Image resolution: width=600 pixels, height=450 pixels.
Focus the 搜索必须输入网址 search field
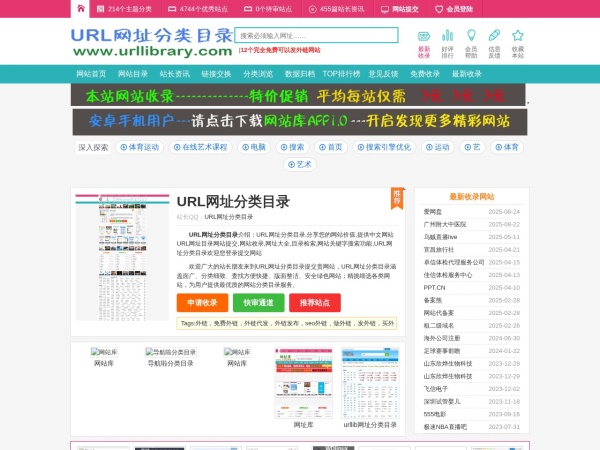pos(316,35)
